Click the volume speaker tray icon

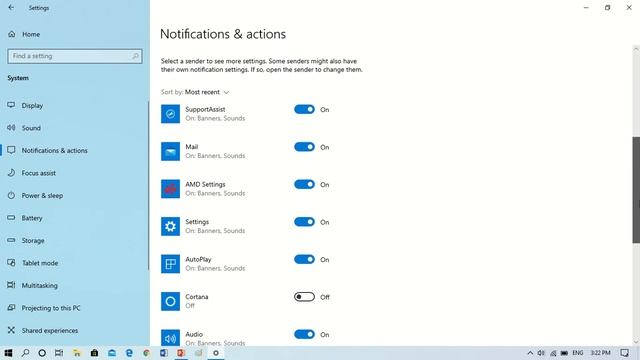coord(541,353)
